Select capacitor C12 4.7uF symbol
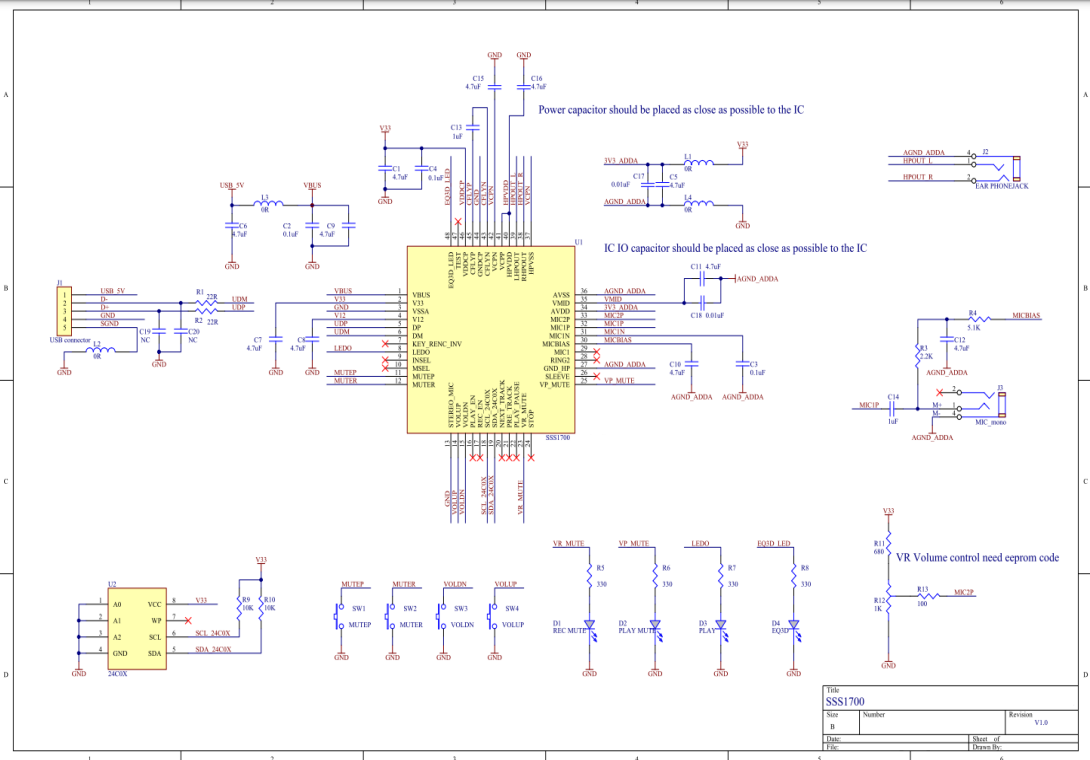The height and width of the screenshot is (760, 1090). click(946, 339)
